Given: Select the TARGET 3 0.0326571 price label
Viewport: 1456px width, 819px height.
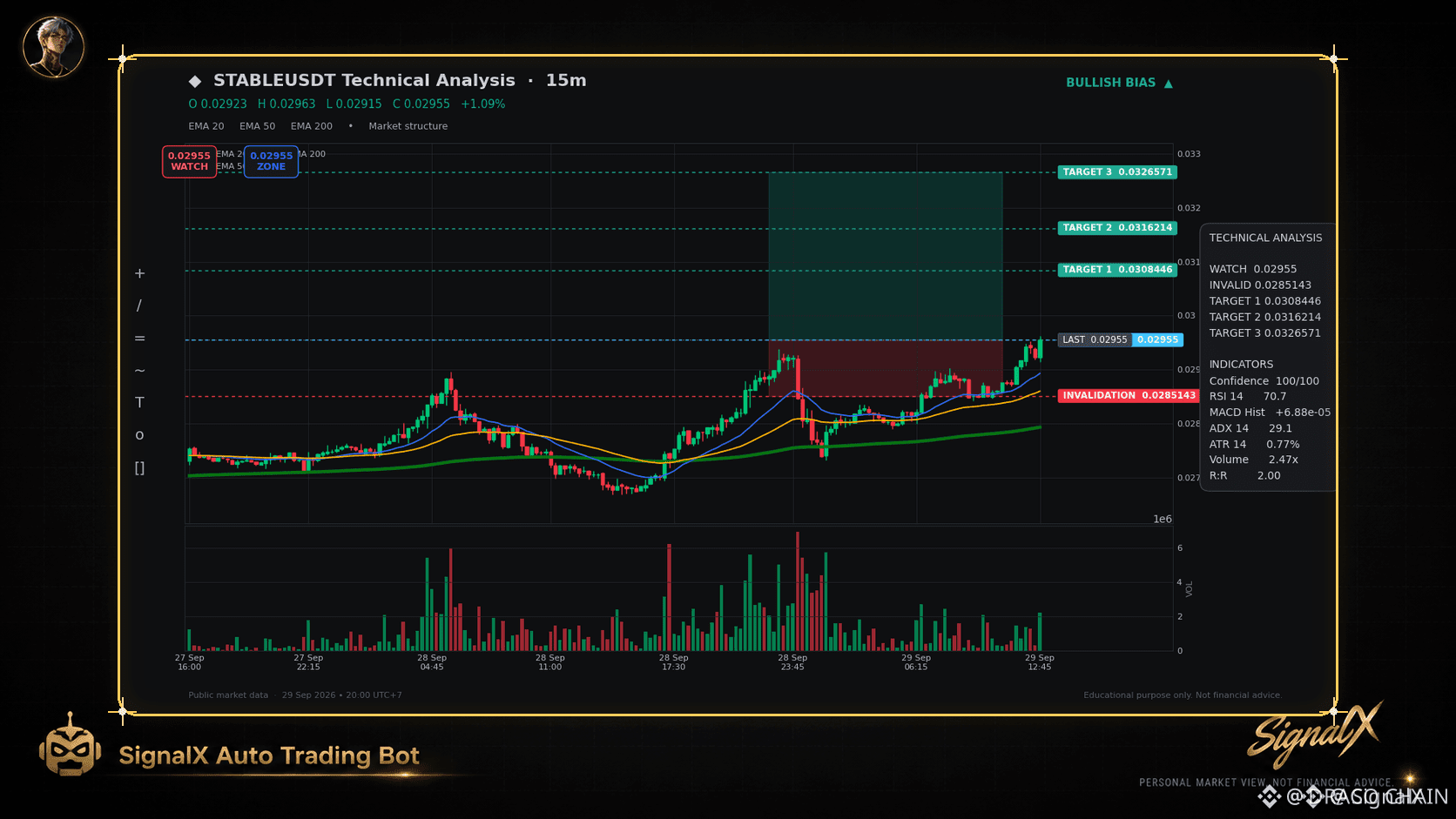Looking at the screenshot, I should 1117,172.
